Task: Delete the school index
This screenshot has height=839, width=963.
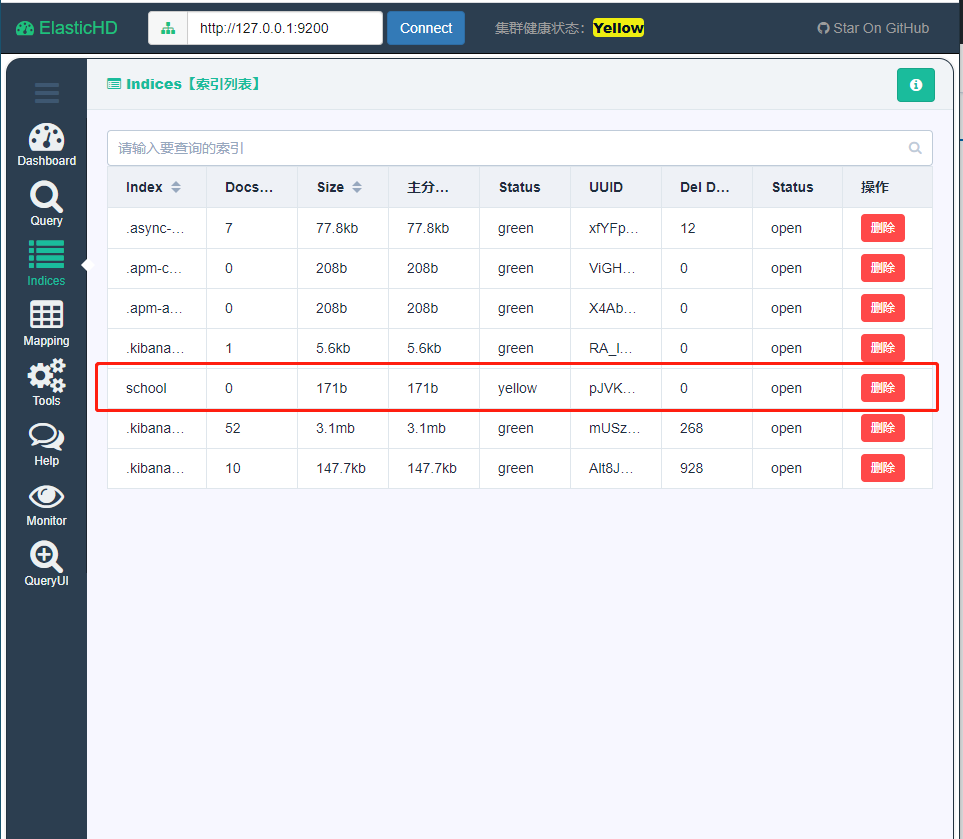Action: coord(883,388)
